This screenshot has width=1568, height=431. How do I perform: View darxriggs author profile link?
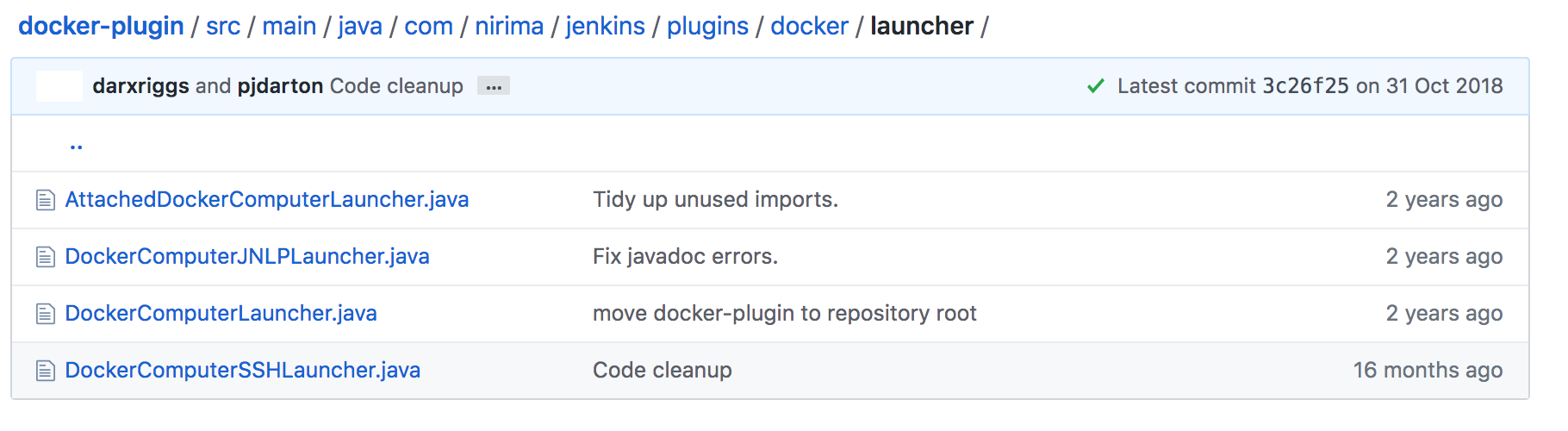140,86
